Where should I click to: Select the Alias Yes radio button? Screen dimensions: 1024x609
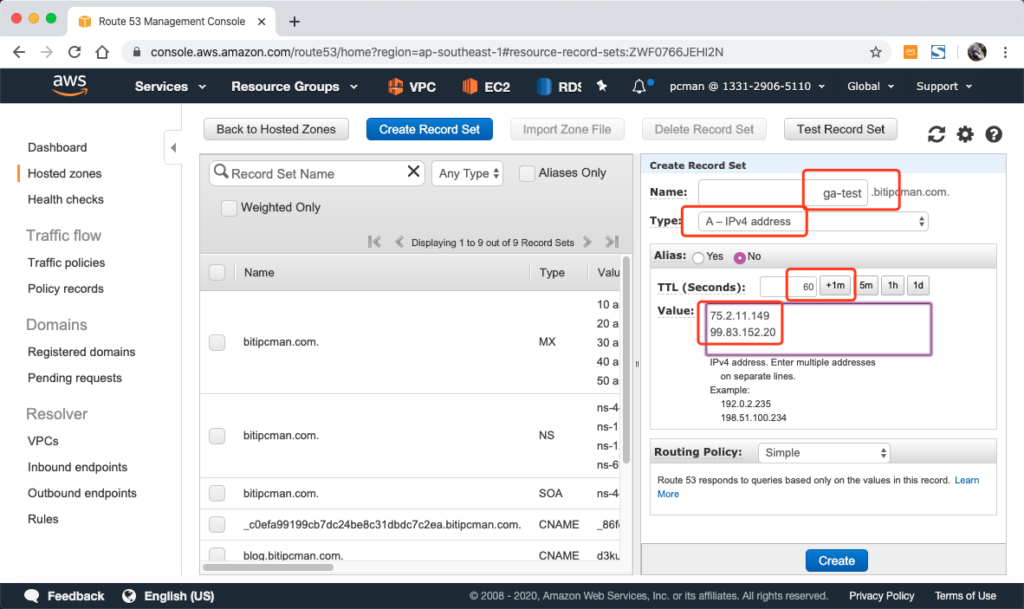[697, 257]
